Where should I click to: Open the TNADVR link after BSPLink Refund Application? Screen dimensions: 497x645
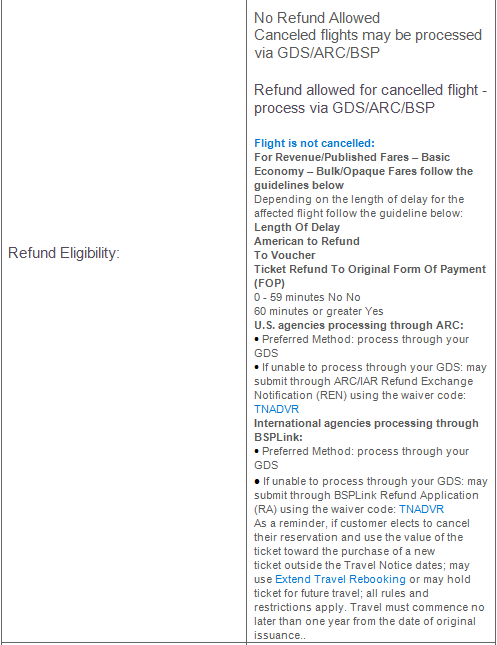tap(421, 509)
